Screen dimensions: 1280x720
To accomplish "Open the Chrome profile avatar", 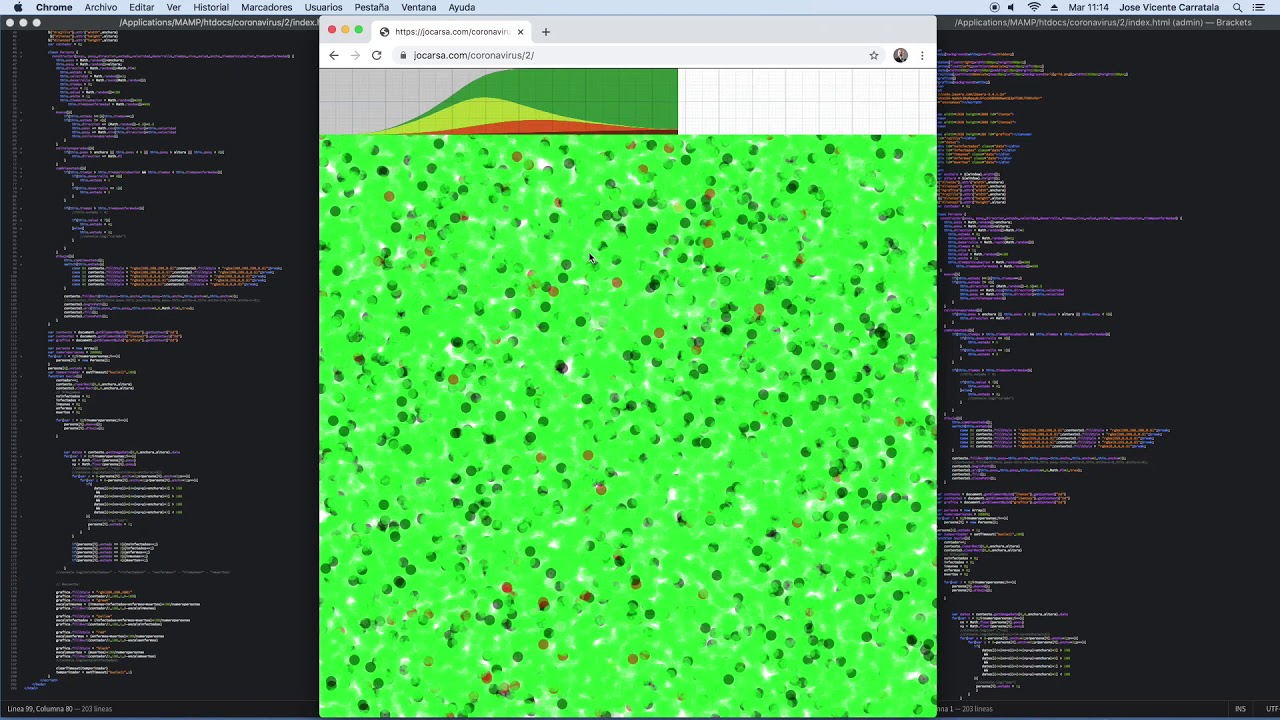I will point(900,55).
